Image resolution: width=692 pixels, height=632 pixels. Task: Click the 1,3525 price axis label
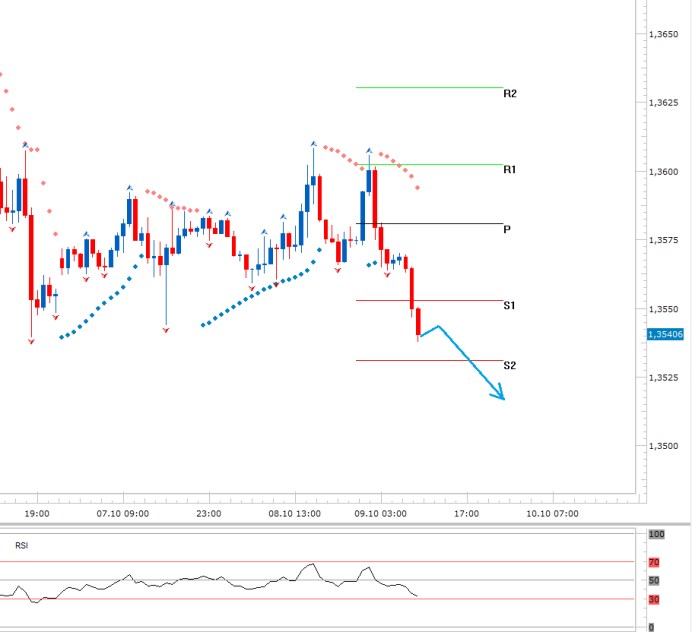(663, 377)
